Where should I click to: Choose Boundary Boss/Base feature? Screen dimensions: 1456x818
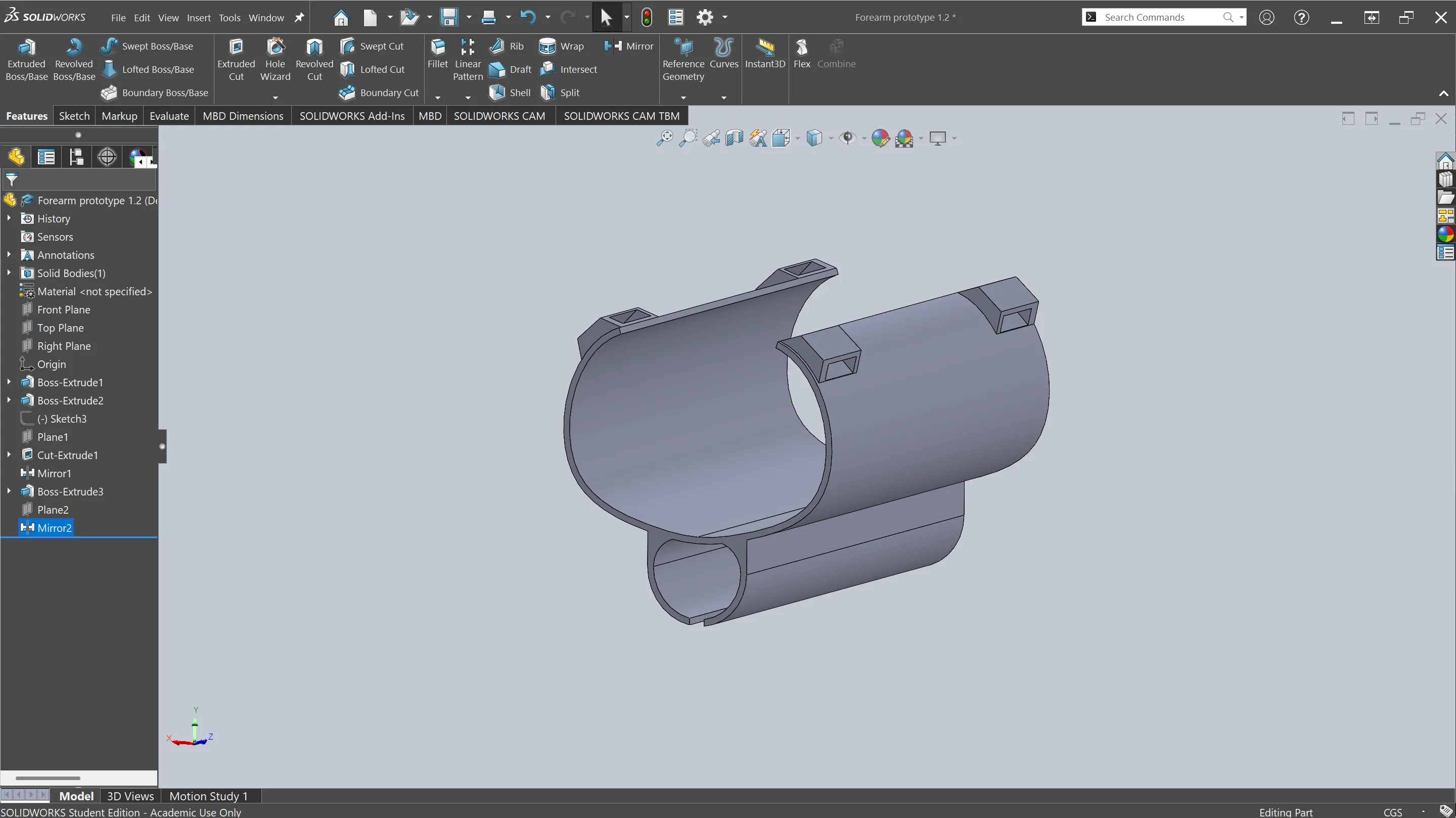[154, 92]
